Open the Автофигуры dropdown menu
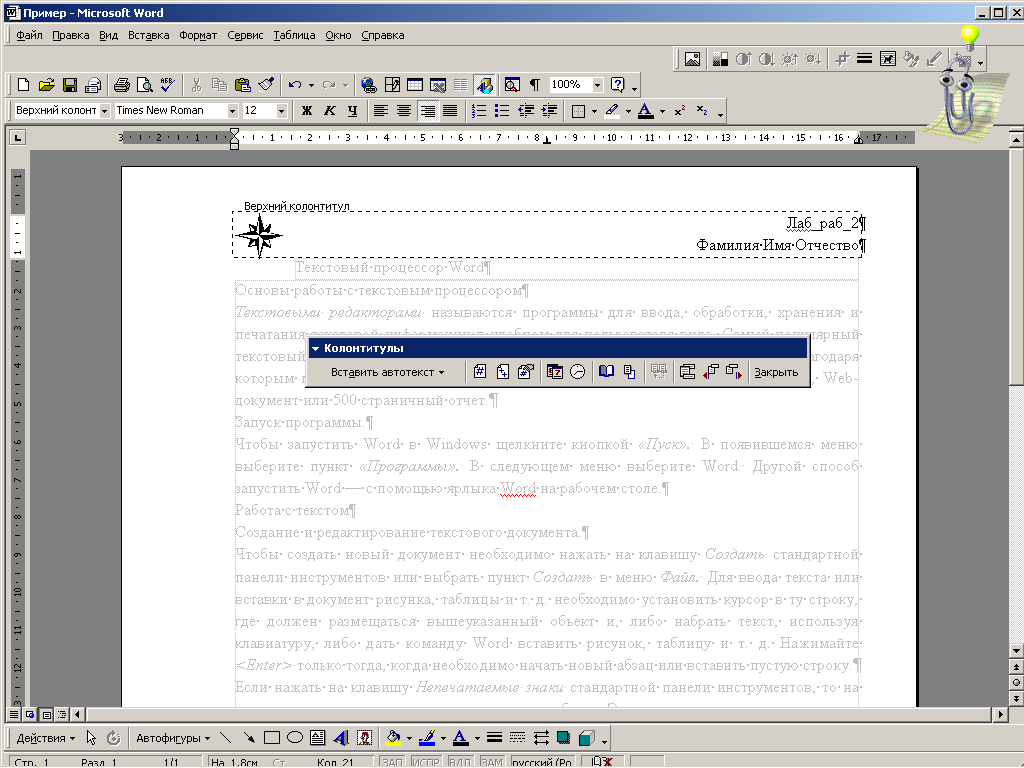Viewport: 1024px width, 768px height. click(x=173, y=738)
